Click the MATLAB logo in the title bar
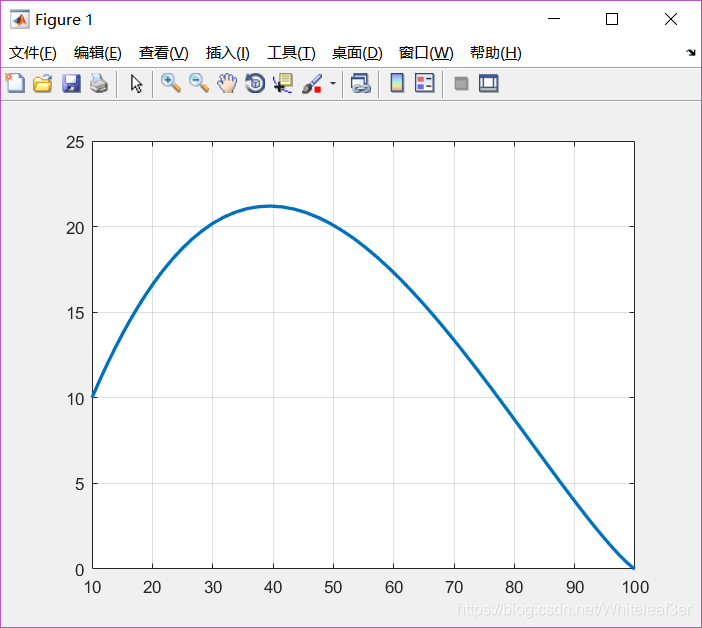 click(20, 19)
